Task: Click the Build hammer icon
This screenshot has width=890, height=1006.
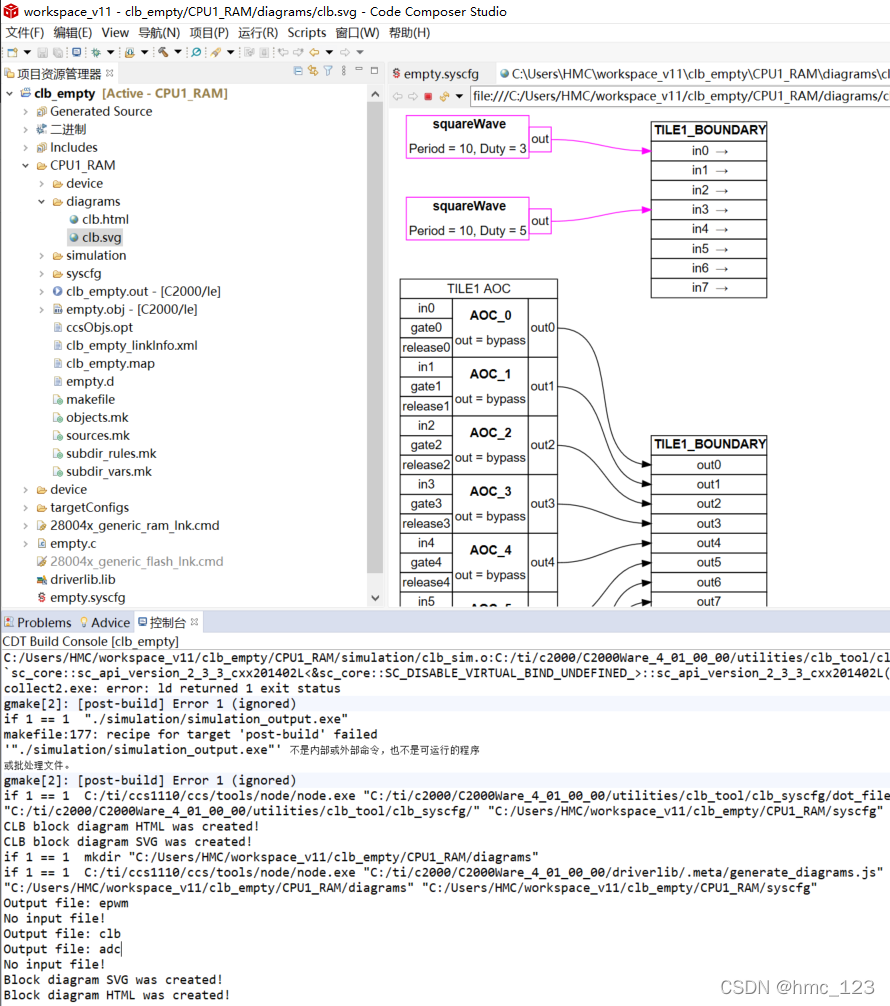Action: pyautogui.click(x=162, y=50)
